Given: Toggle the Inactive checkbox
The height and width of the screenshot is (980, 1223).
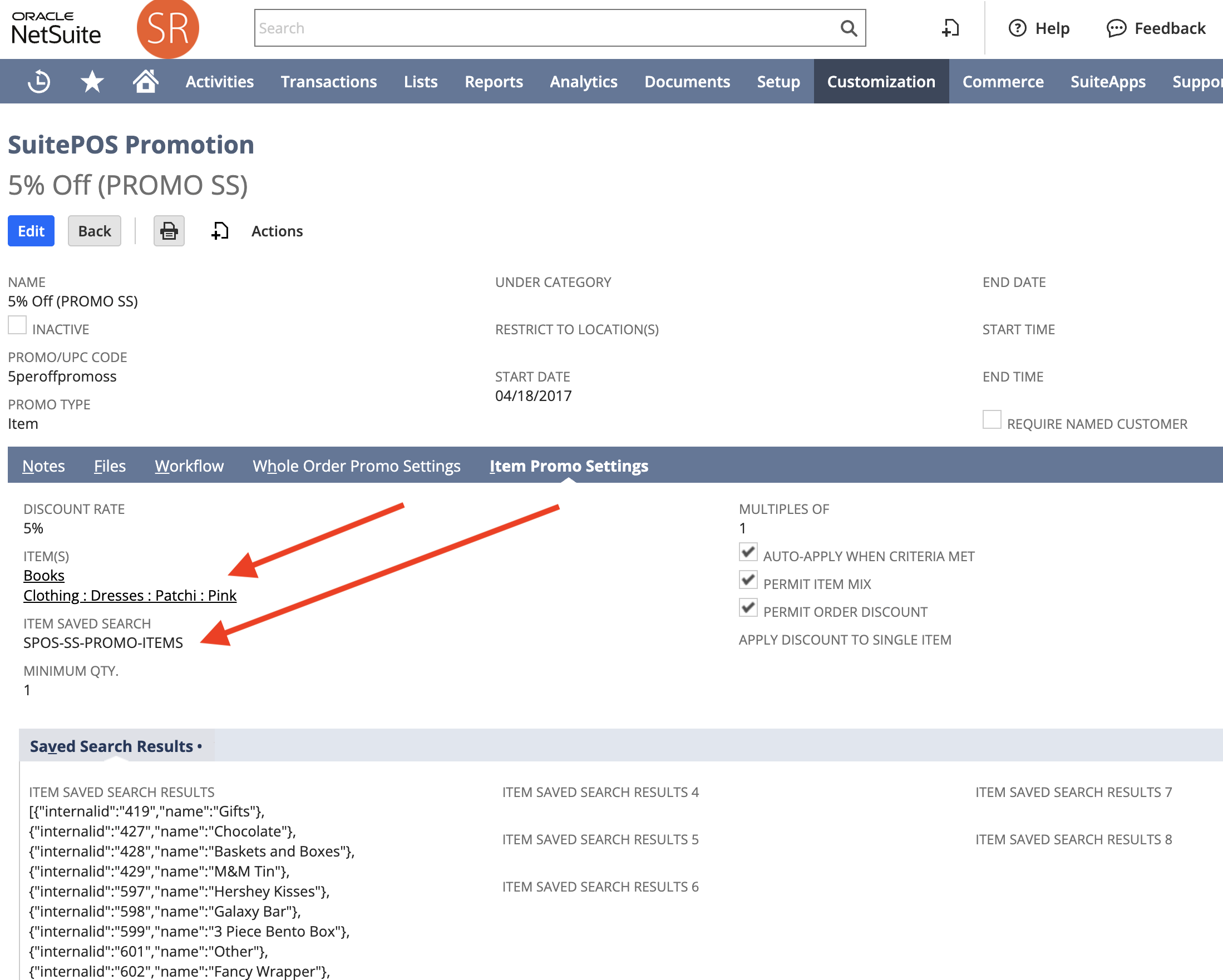Looking at the screenshot, I should point(17,325).
